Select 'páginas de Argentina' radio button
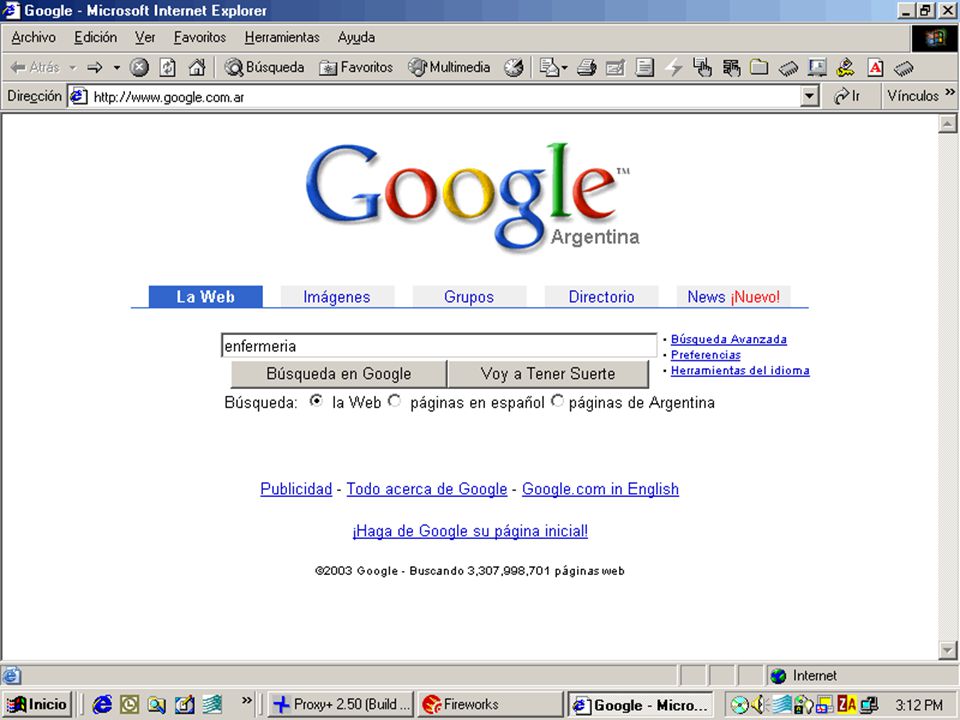 tap(557, 401)
